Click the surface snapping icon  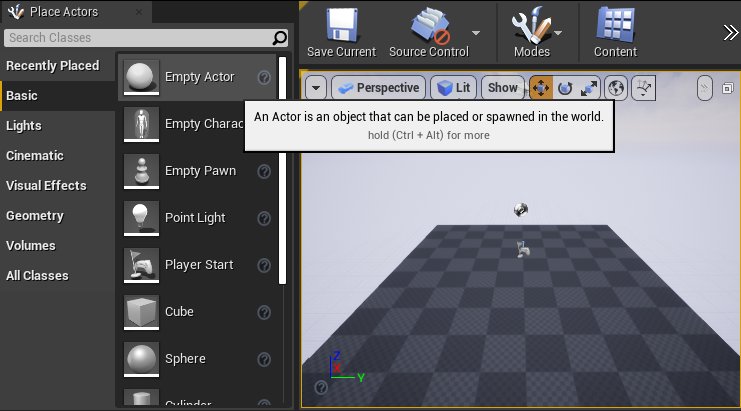pos(643,88)
